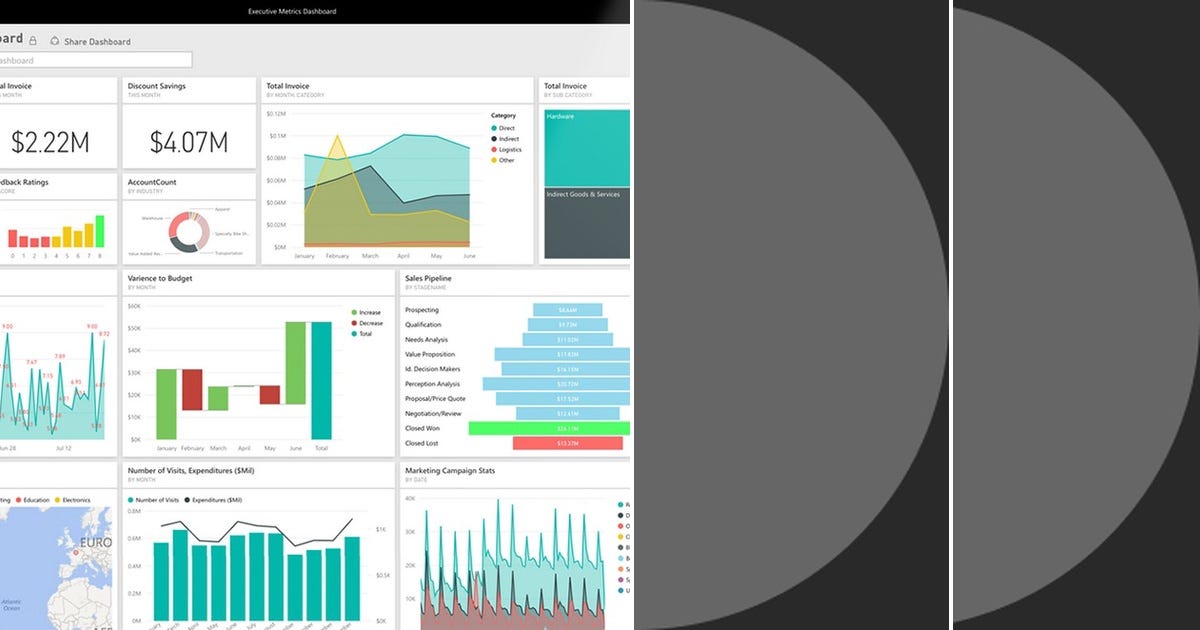Click the Executive Metrics Dashboard title bar
This screenshot has height=630, width=1200.
coord(292,11)
